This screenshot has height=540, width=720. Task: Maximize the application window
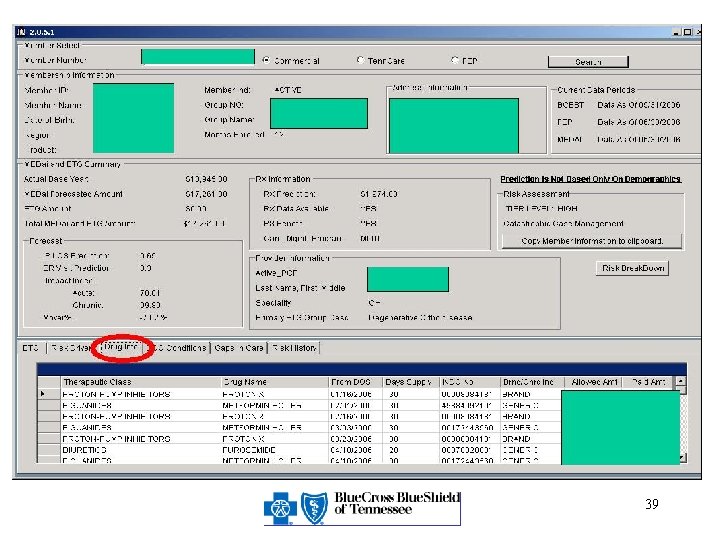pos(687,32)
